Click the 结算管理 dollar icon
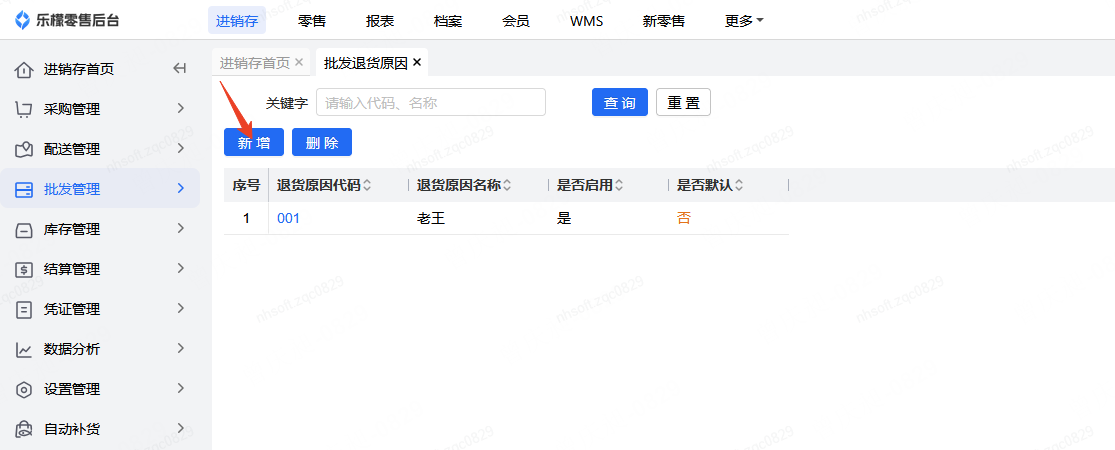The width and height of the screenshot is (1115, 450). coord(24,269)
